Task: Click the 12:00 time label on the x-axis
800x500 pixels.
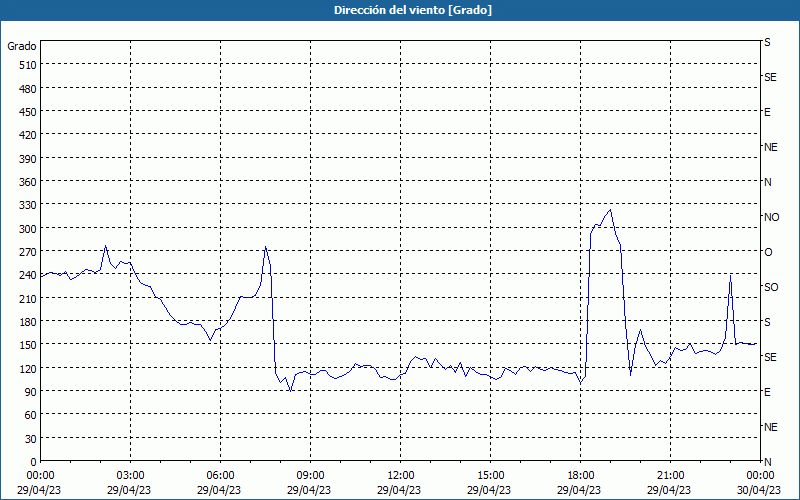Action: click(401, 476)
